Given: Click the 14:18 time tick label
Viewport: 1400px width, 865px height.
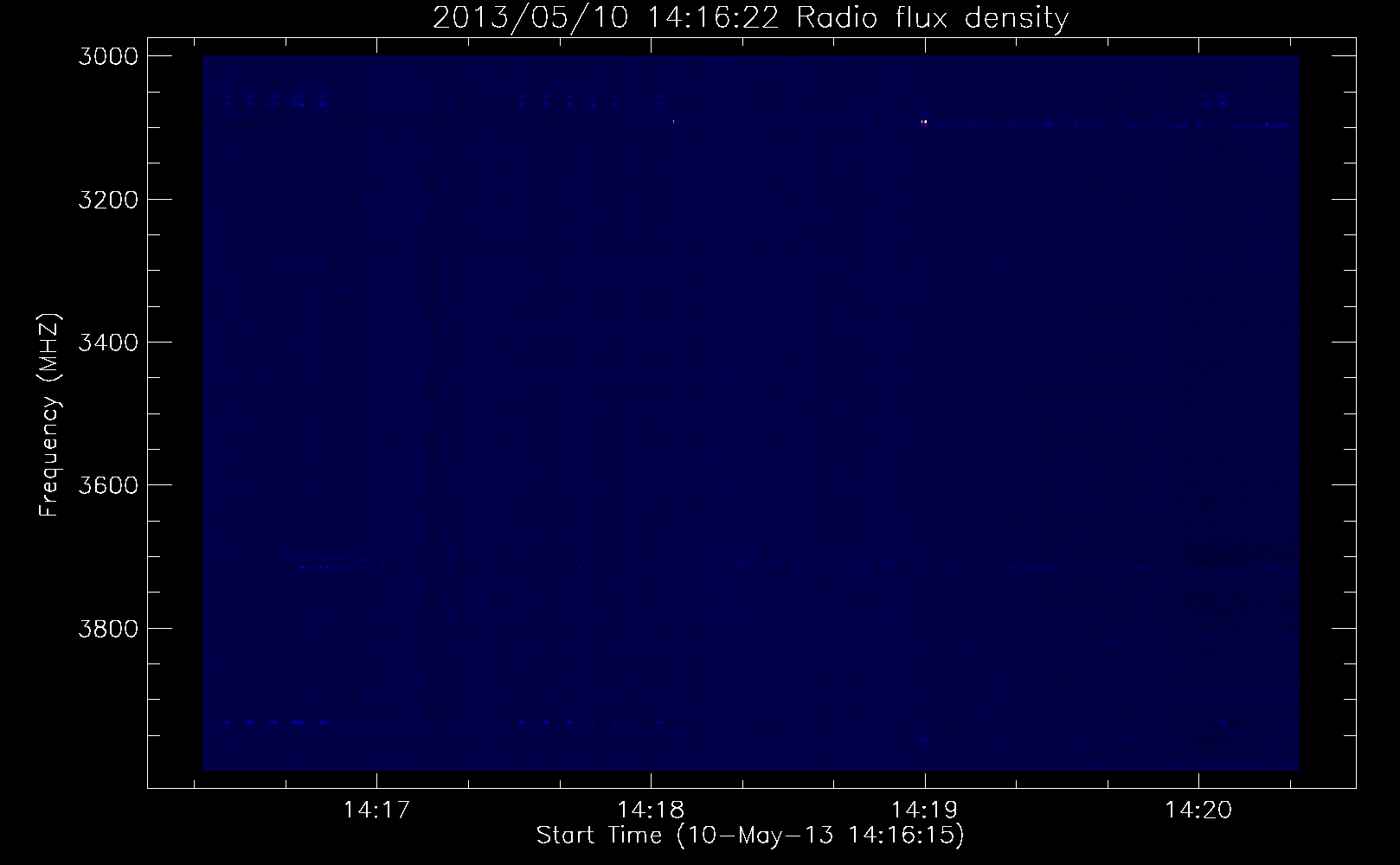Looking at the screenshot, I should (x=650, y=811).
